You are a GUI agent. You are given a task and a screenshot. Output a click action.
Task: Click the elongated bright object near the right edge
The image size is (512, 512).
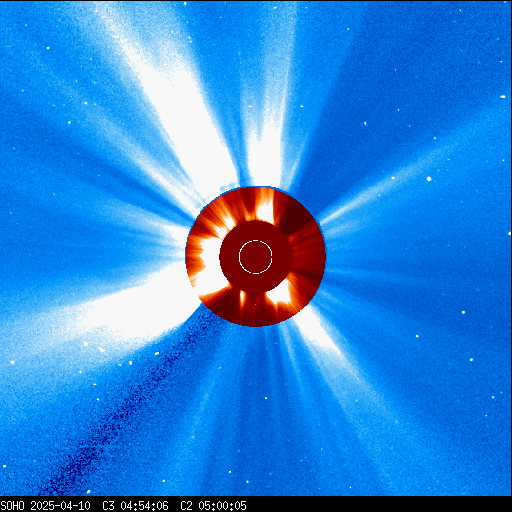[x=503, y=97]
